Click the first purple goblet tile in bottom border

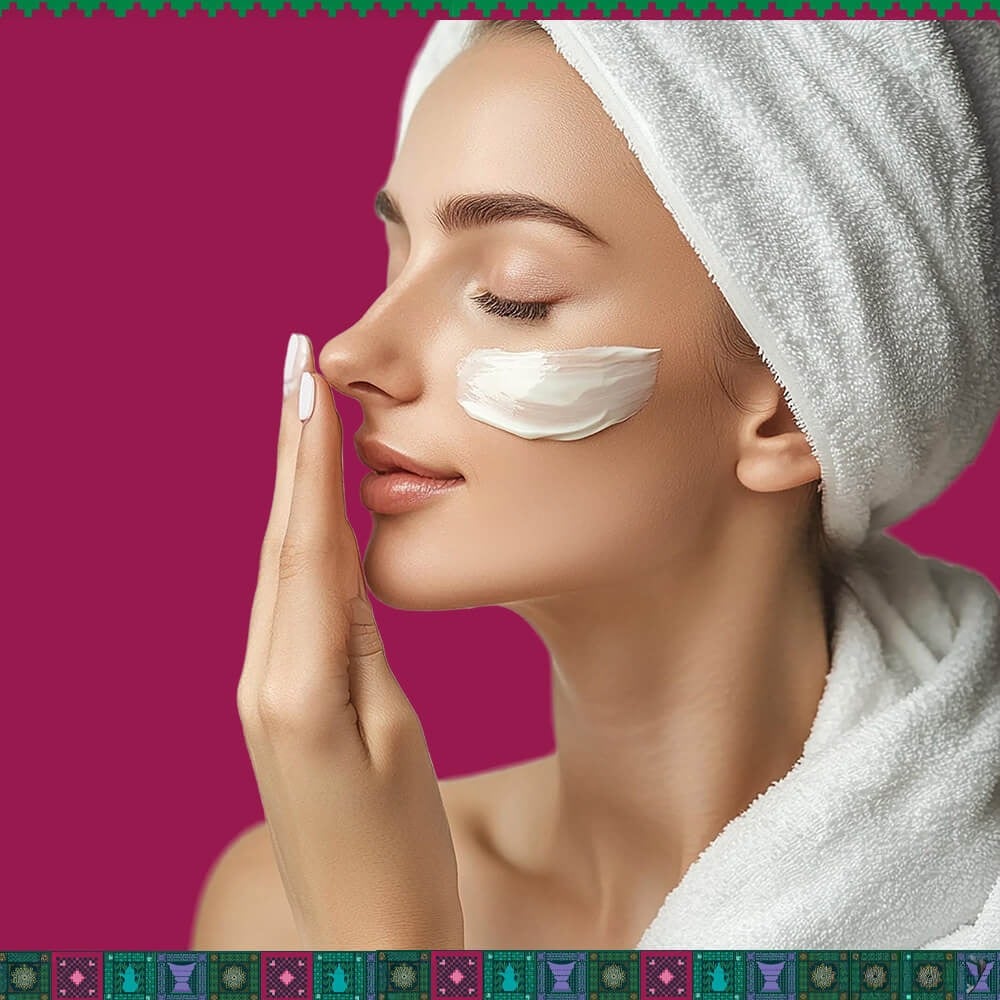182,975
